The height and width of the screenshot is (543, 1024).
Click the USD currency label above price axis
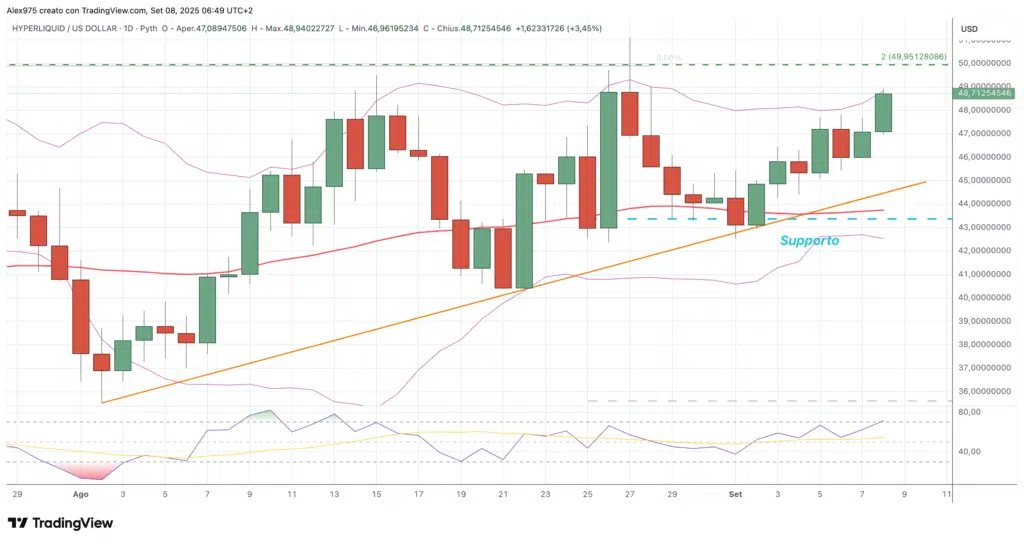point(968,29)
